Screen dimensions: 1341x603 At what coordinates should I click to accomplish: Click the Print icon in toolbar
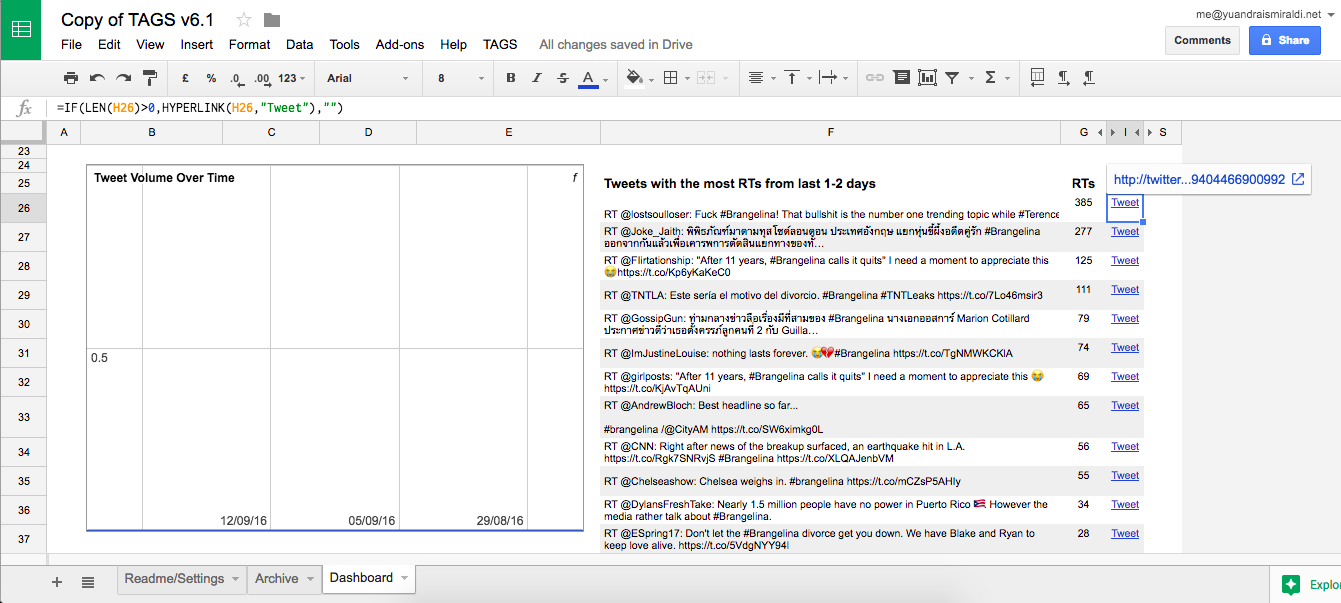[71, 78]
